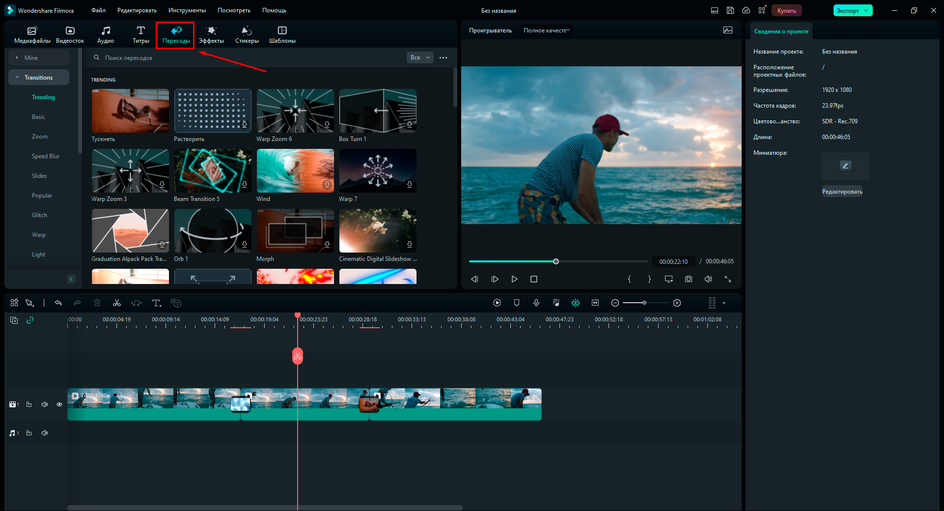Viewport: 944px width, 511px height.
Task: Click the scissors split icon in timeline toolbar
Action: point(116,302)
